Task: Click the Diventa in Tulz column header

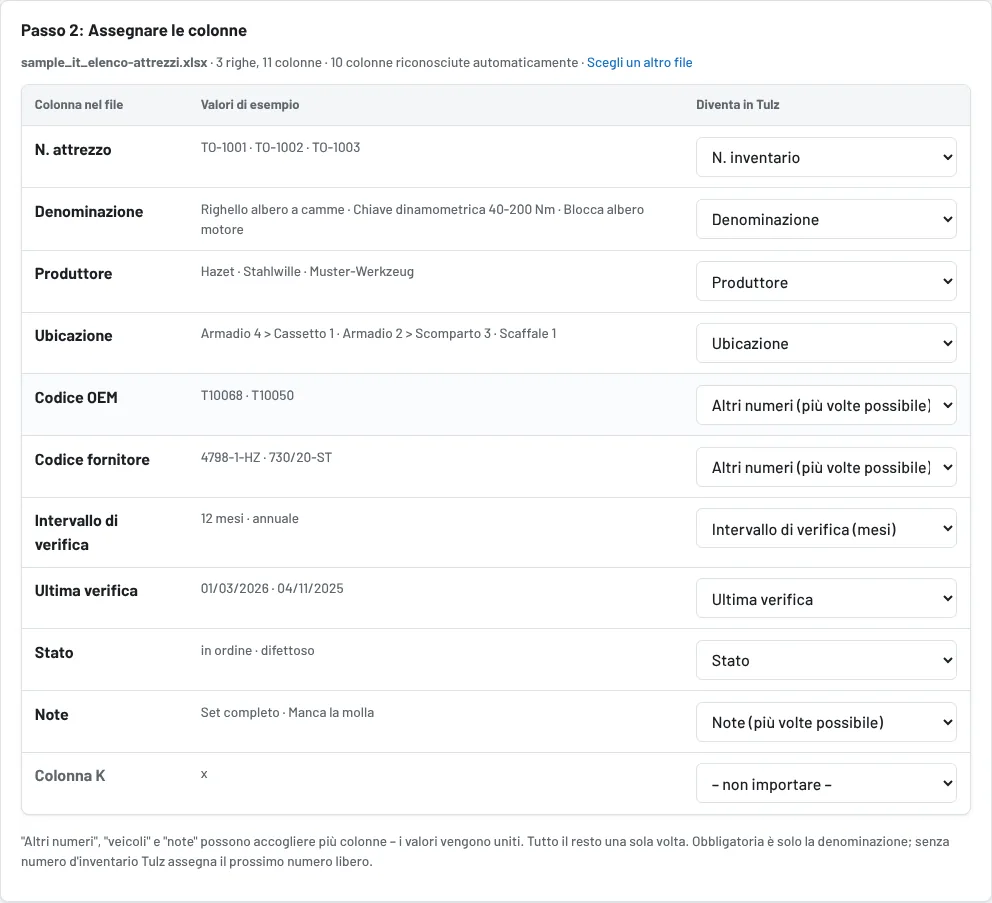Action: (x=738, y=104)
